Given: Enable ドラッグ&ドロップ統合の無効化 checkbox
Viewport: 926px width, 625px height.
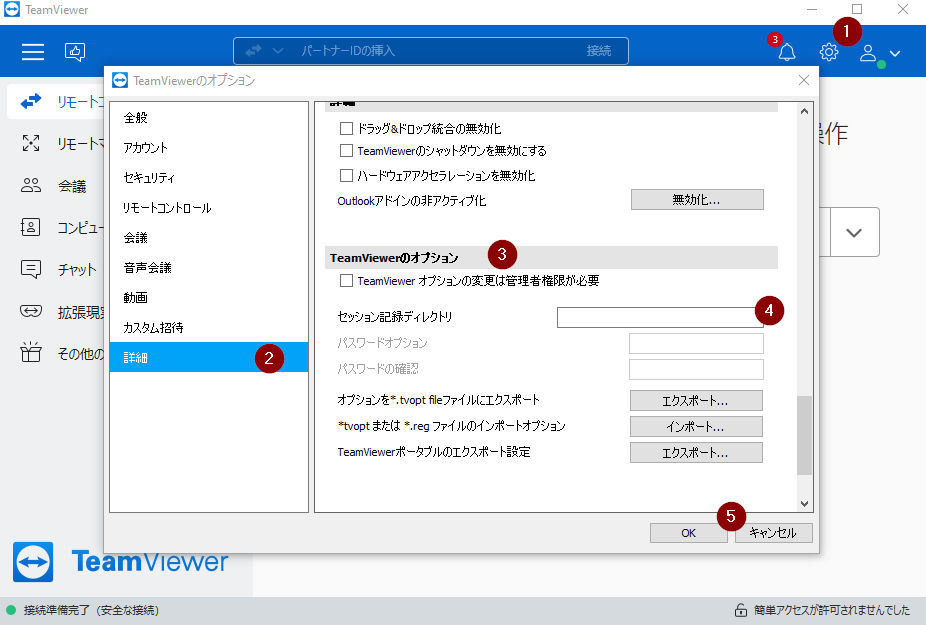Looking at the screenshot, I should coord(346,128).
